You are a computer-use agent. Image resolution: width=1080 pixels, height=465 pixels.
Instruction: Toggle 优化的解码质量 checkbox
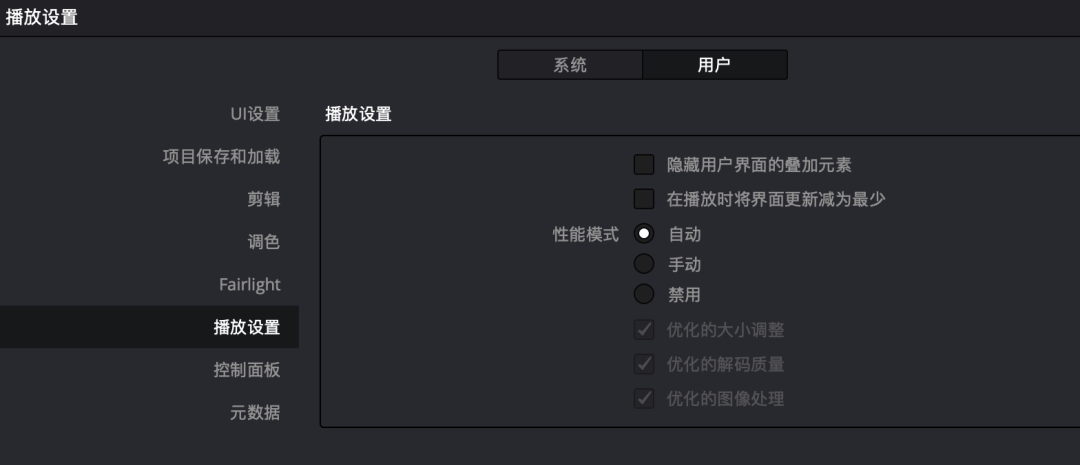click(644, 364)
